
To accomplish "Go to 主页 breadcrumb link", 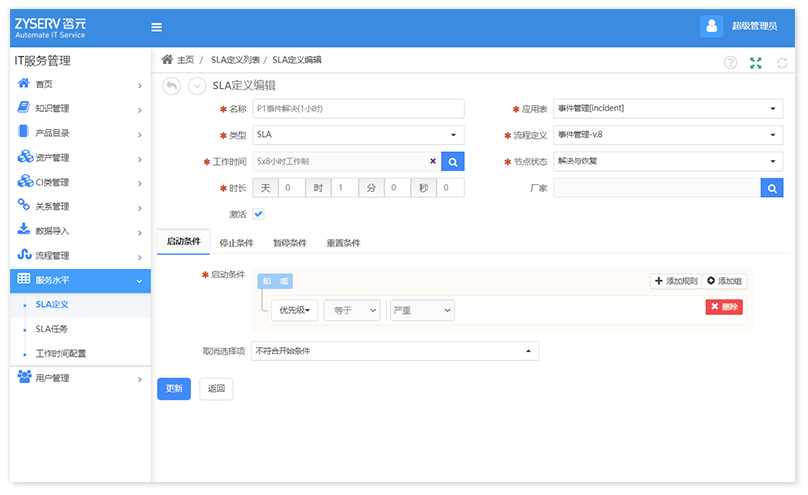I will 186,60.
